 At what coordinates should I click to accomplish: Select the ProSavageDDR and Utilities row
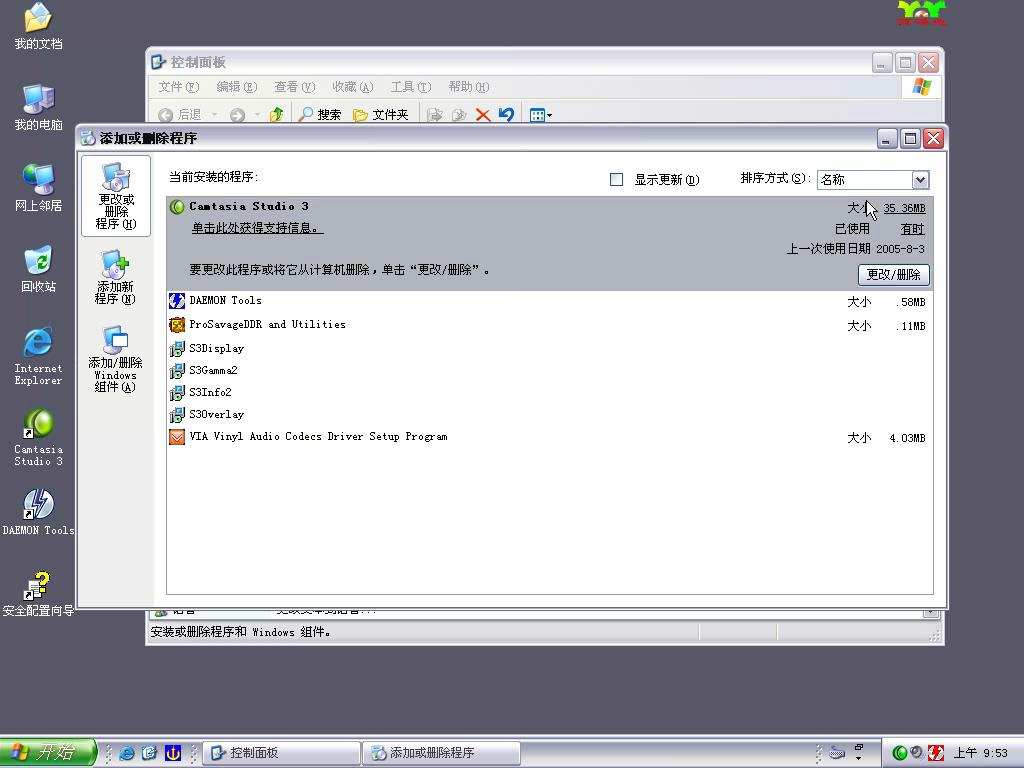550,325
